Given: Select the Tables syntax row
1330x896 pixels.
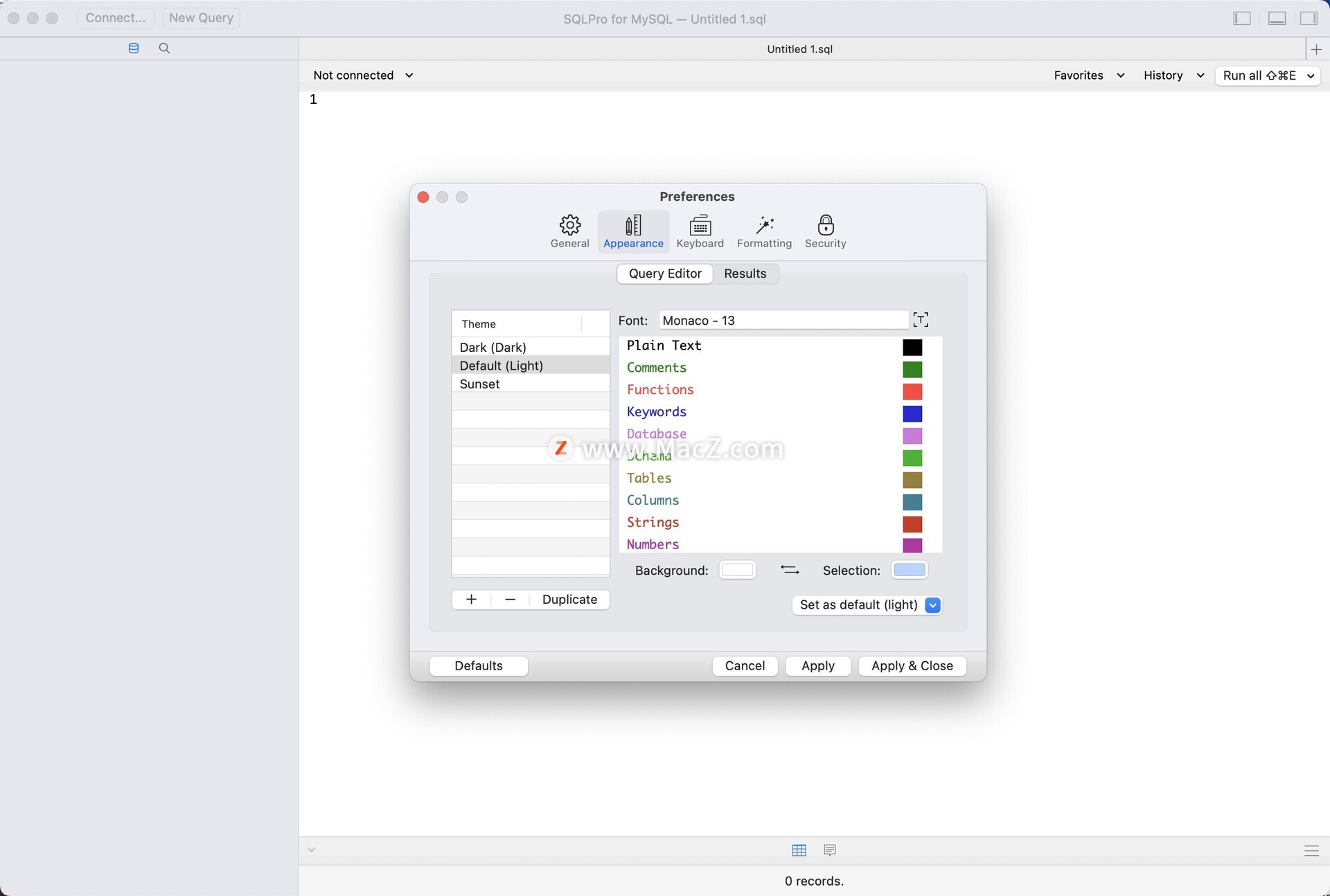Looking at the screenshot, I should click(x=781, y=478).
